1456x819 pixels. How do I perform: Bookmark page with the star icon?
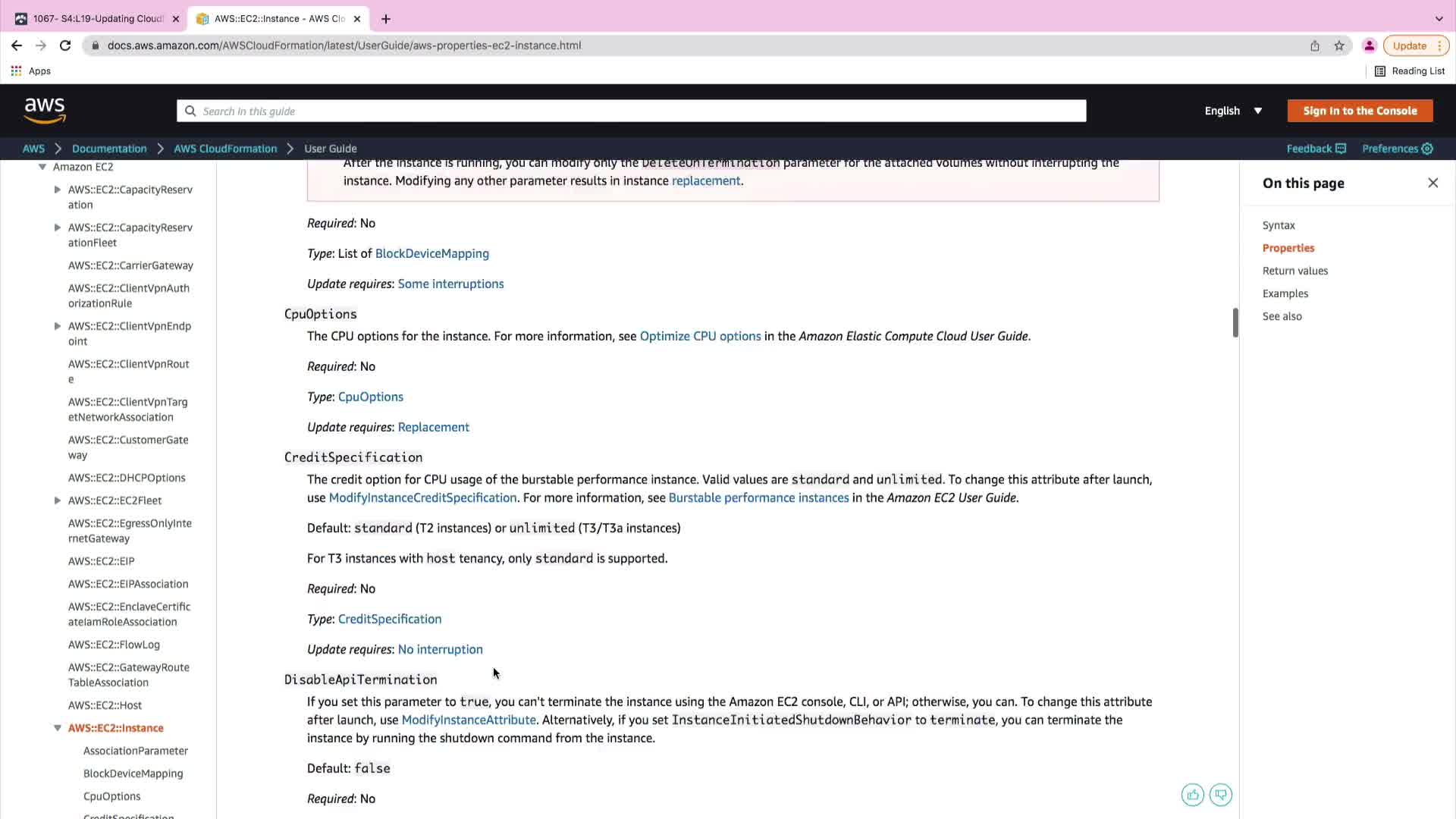[x=1339, y=45]
